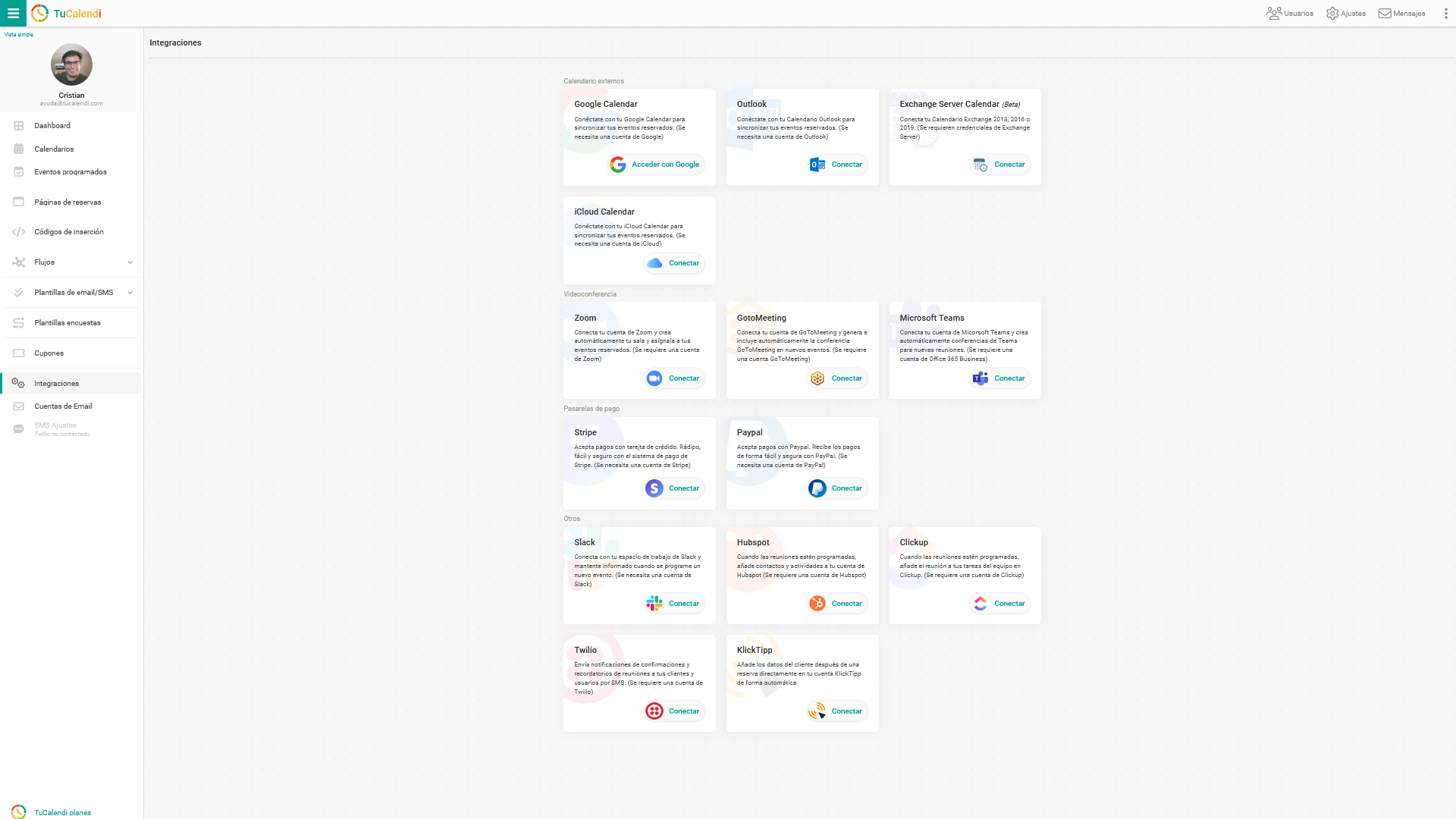Click the Slack integration icon
This screenshot has width=1456, height=819.
tap(654, 603)
